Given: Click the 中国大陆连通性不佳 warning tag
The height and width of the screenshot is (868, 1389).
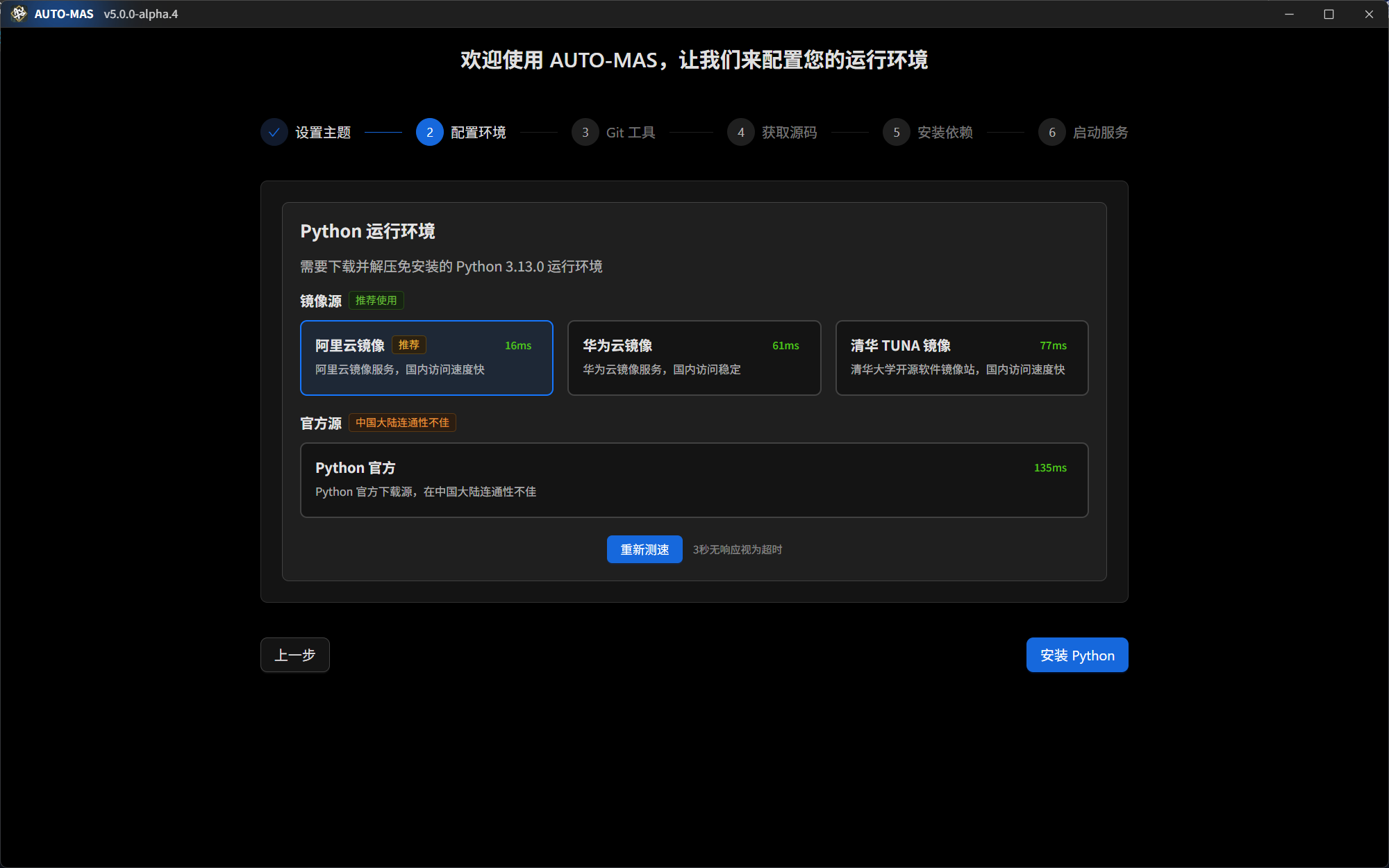Looking at the screenshot, I should [402, 423].
